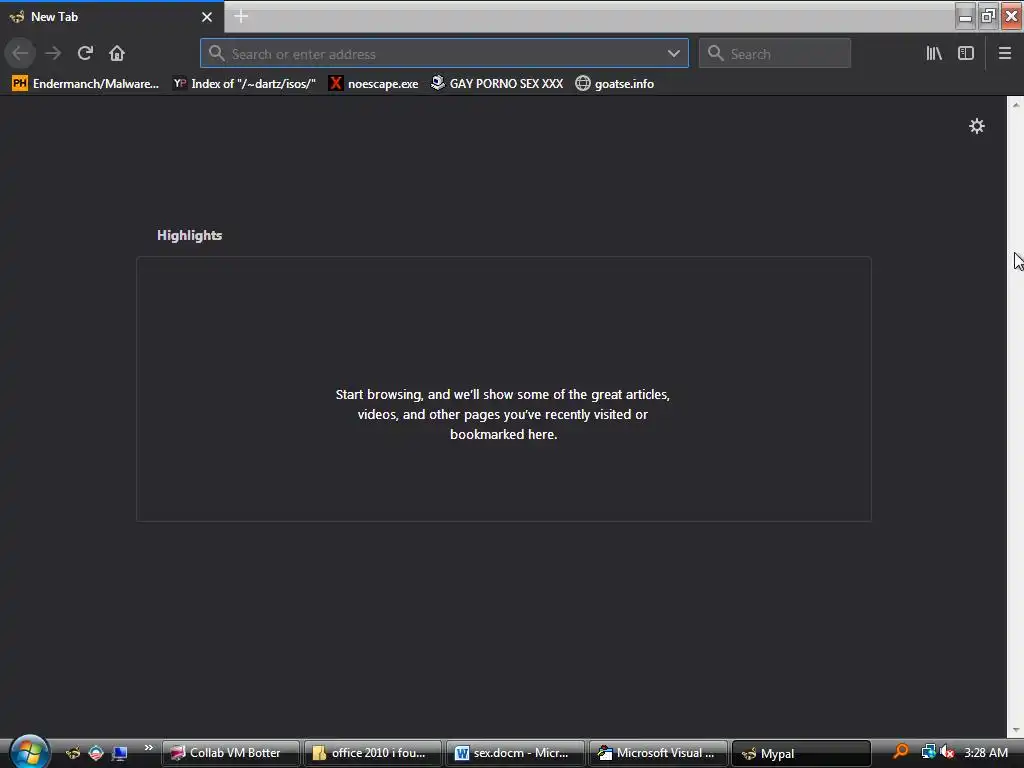This screenshot has height=768, width=1024.
Task: Click the empty Highlights message text
Action: [503, 414]
